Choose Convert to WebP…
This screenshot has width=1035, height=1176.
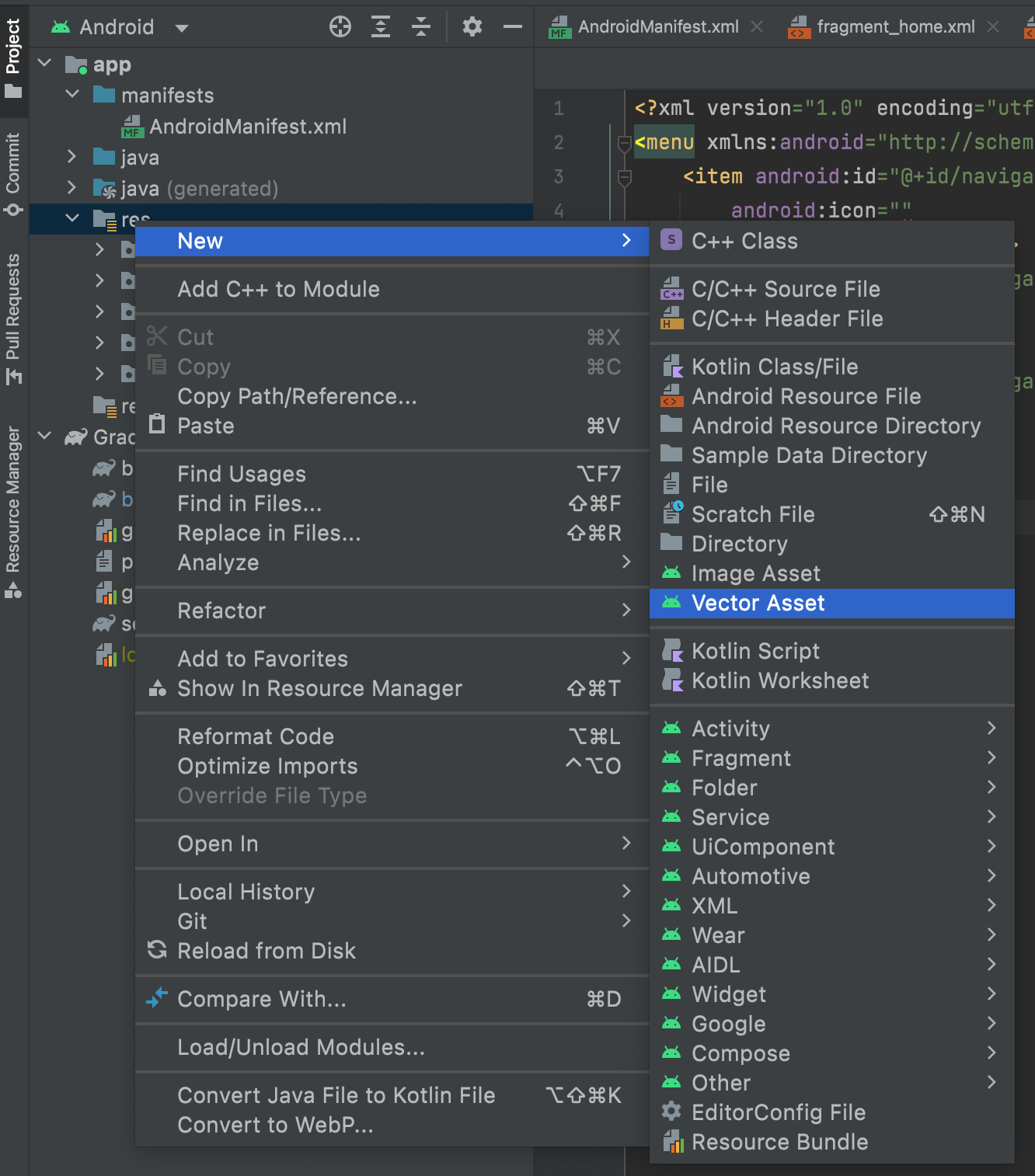392,1126
